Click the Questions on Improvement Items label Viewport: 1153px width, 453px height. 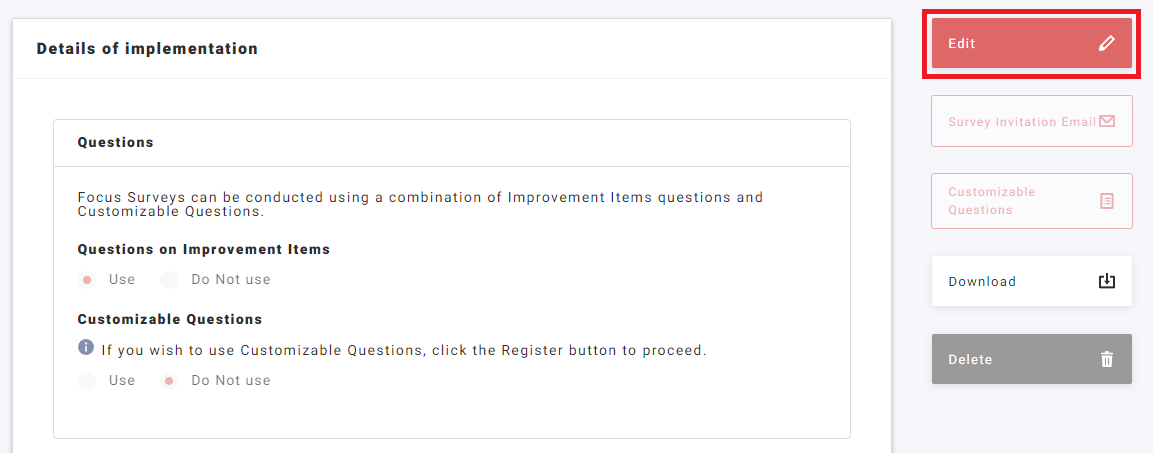204,249
